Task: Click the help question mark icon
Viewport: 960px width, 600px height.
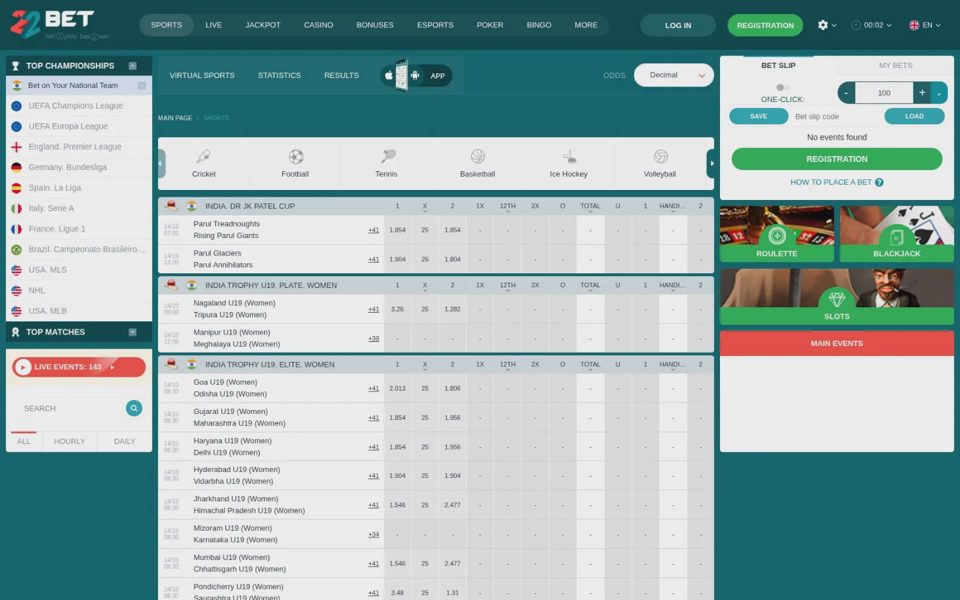Action: (879, 182)
